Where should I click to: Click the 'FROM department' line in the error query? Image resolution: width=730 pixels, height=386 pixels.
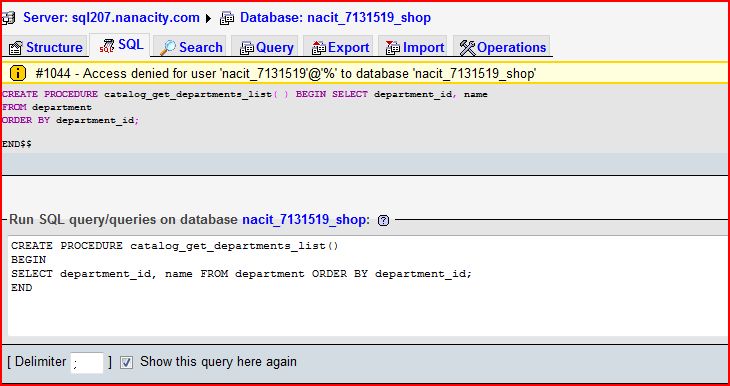[x=47, y=108]
